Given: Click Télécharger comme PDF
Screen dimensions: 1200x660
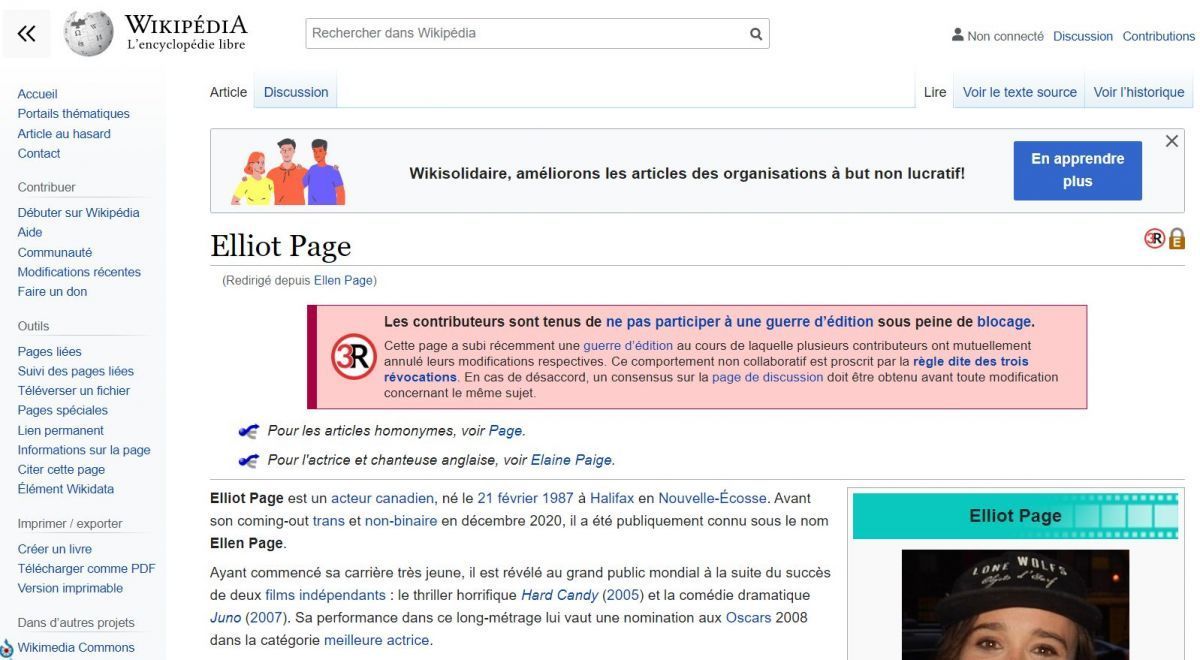Looking at the screenshot, I should click(86, 569).
